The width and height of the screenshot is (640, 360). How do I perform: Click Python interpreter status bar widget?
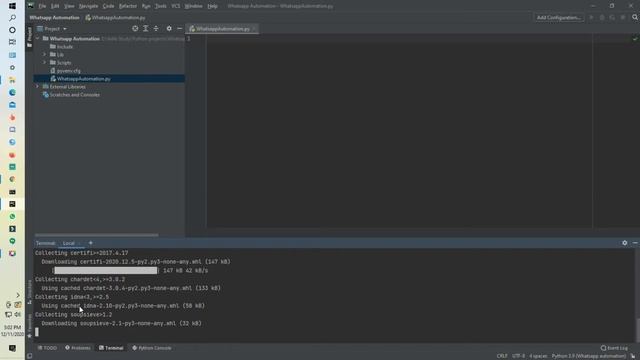pos(589,356)
